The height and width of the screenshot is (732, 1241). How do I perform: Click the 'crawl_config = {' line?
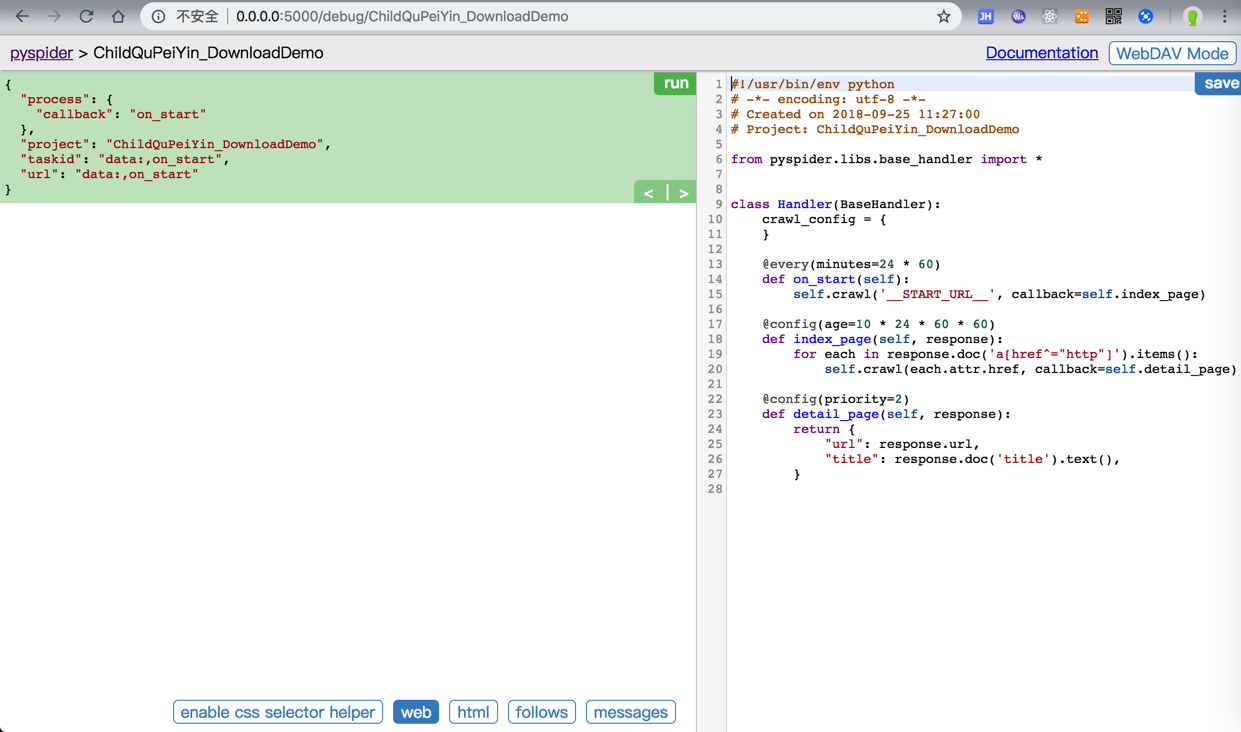824,219
